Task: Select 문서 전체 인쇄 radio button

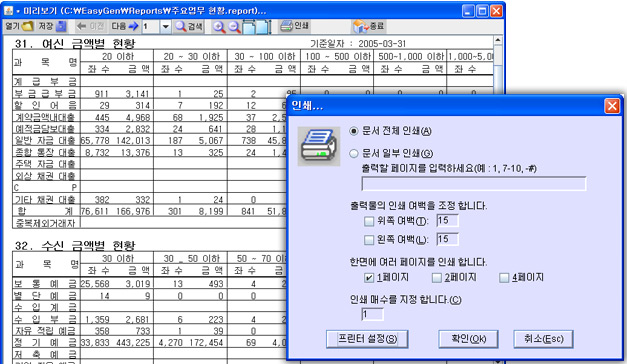Action: coord(353,131)
